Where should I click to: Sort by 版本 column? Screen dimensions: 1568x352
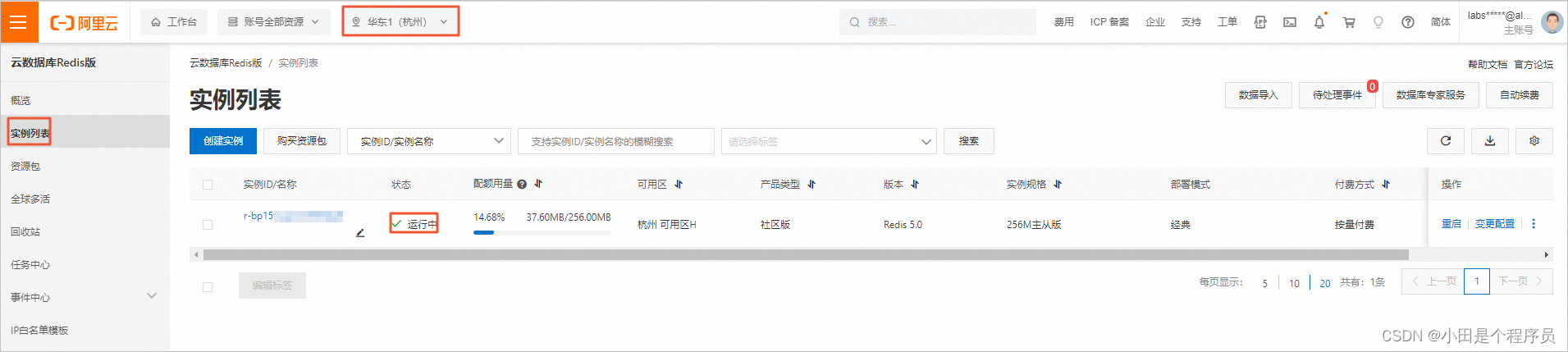click(915, 185)
